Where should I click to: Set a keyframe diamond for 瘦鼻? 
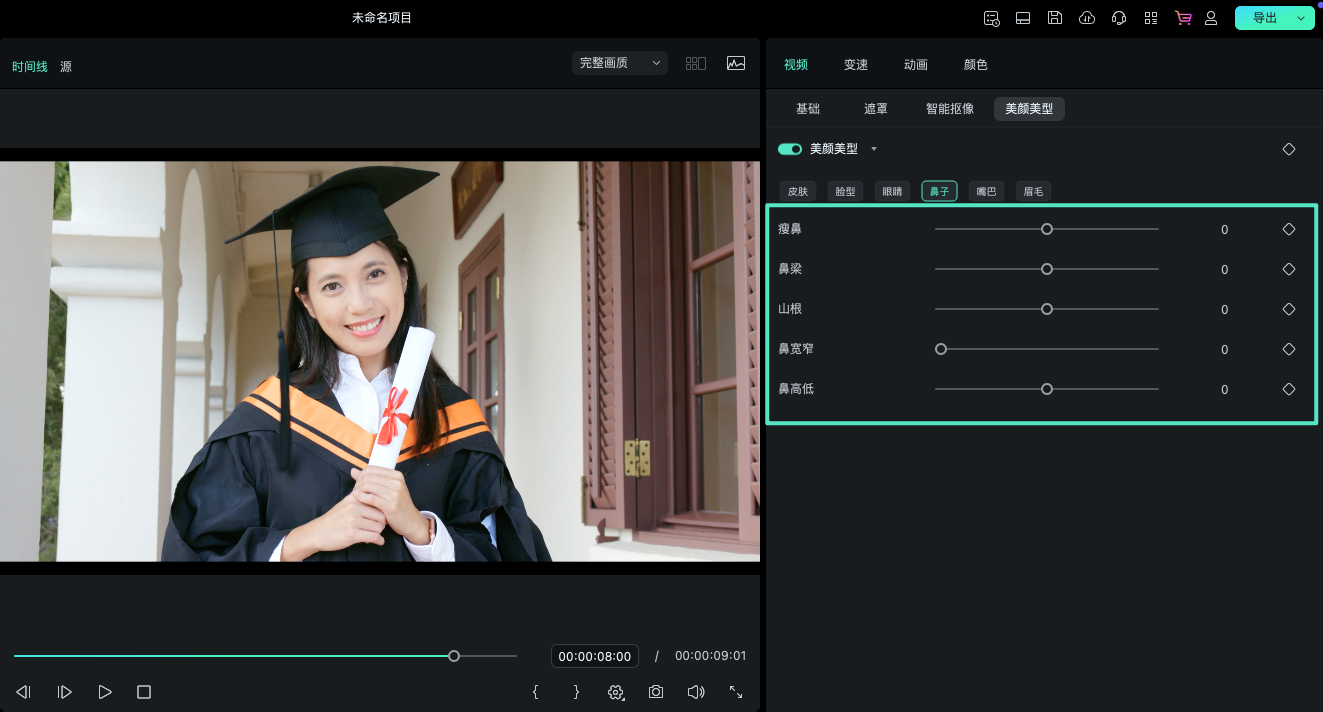(x=1288, y=228)
